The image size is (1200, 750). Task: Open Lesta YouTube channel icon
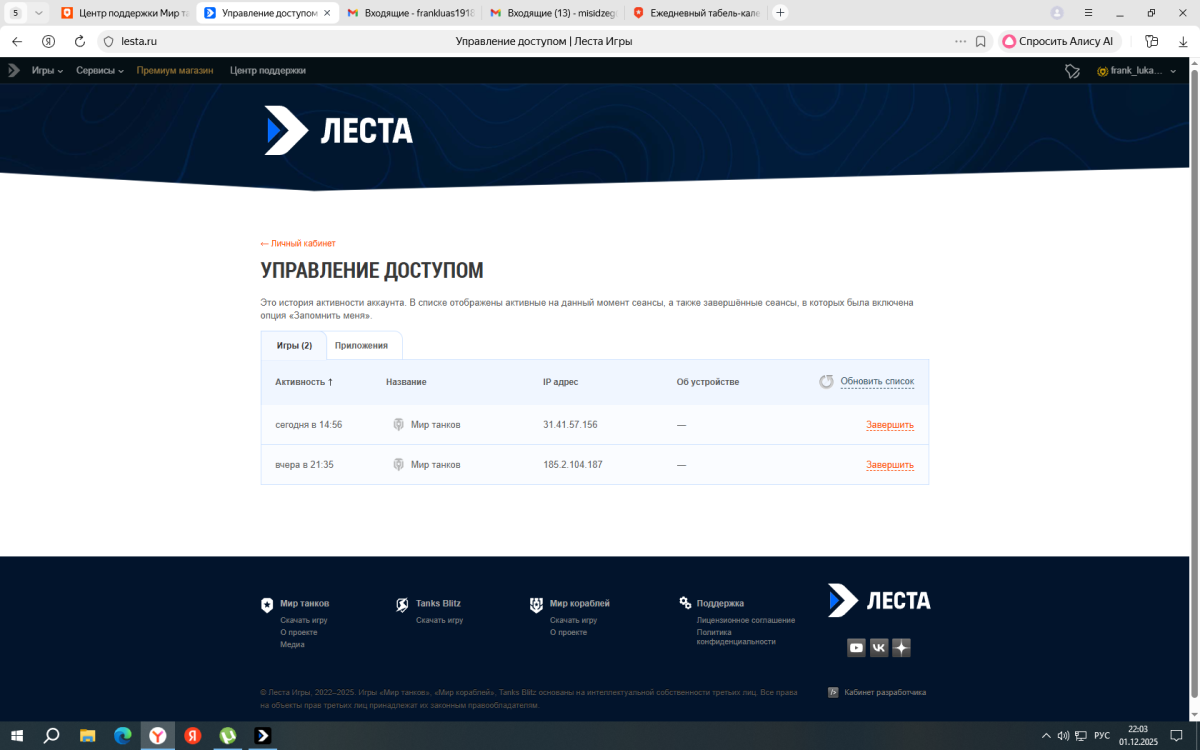tap(856, 648)
